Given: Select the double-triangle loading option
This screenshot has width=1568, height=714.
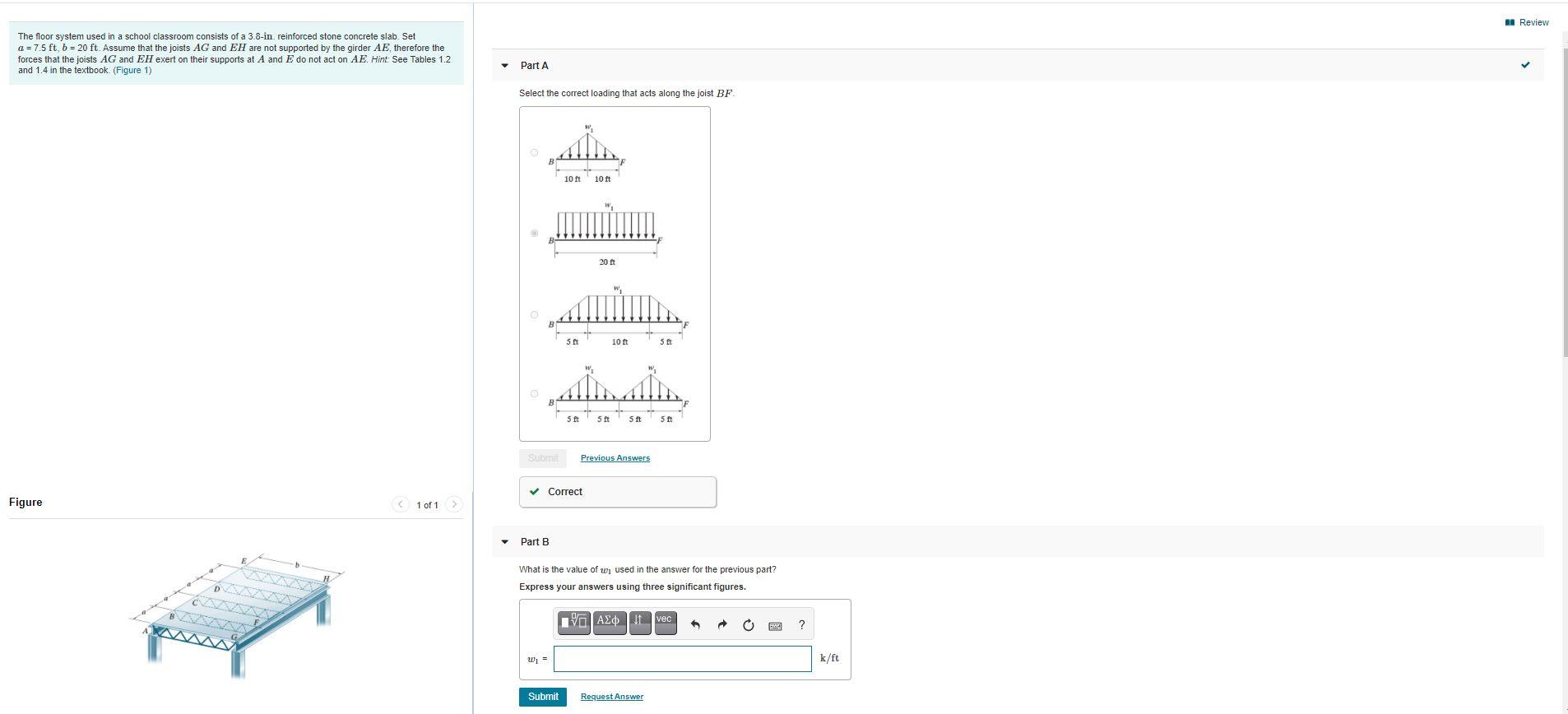Looking at the screenshot, I should (534, 394).
